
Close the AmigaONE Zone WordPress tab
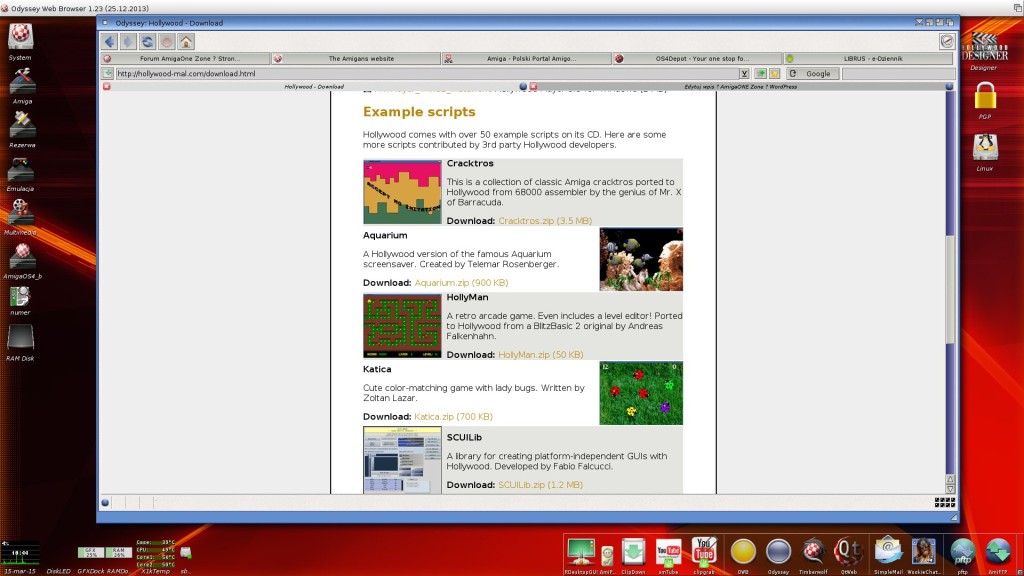[x=533, y=86]
